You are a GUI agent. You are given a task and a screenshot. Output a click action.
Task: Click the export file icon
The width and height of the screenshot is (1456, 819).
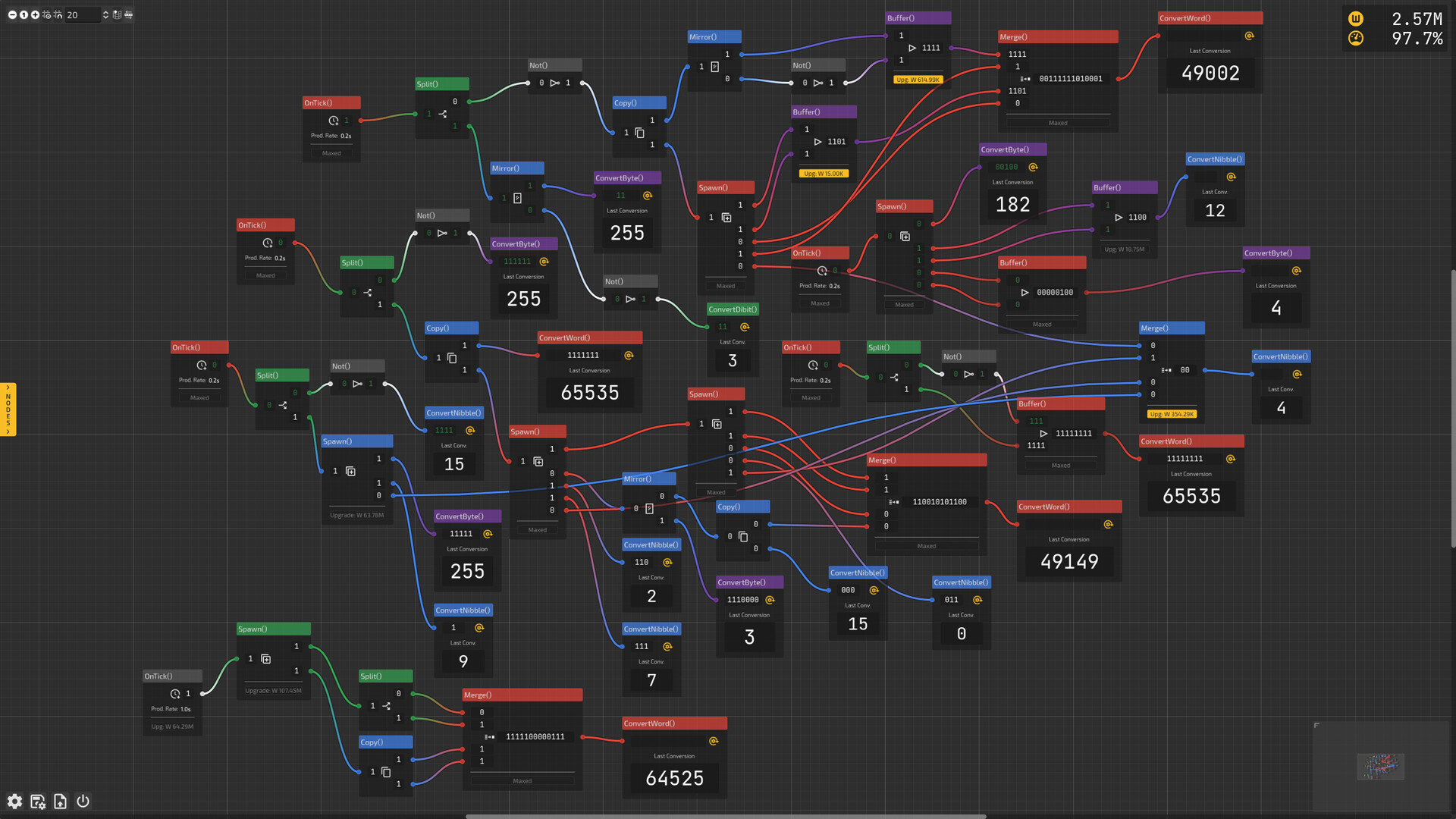coord(60,801)
